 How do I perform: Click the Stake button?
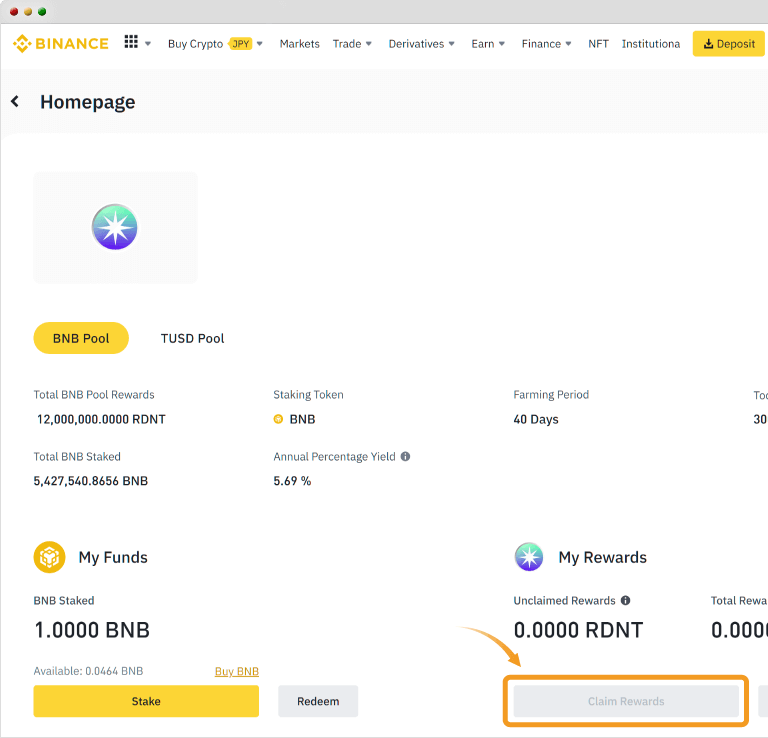[146, 701]
